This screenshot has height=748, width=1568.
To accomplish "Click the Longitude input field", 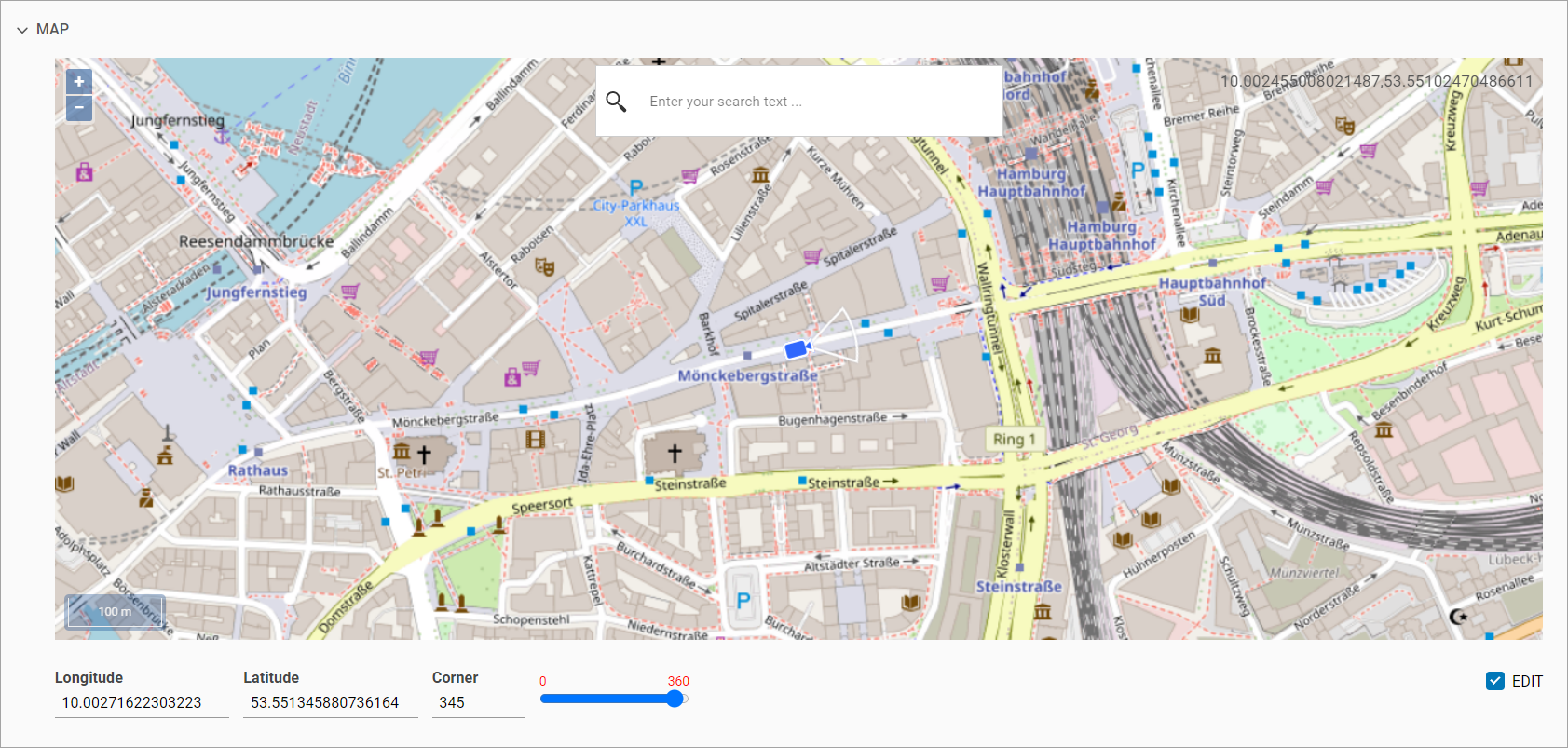I will [x=141, y=702].
